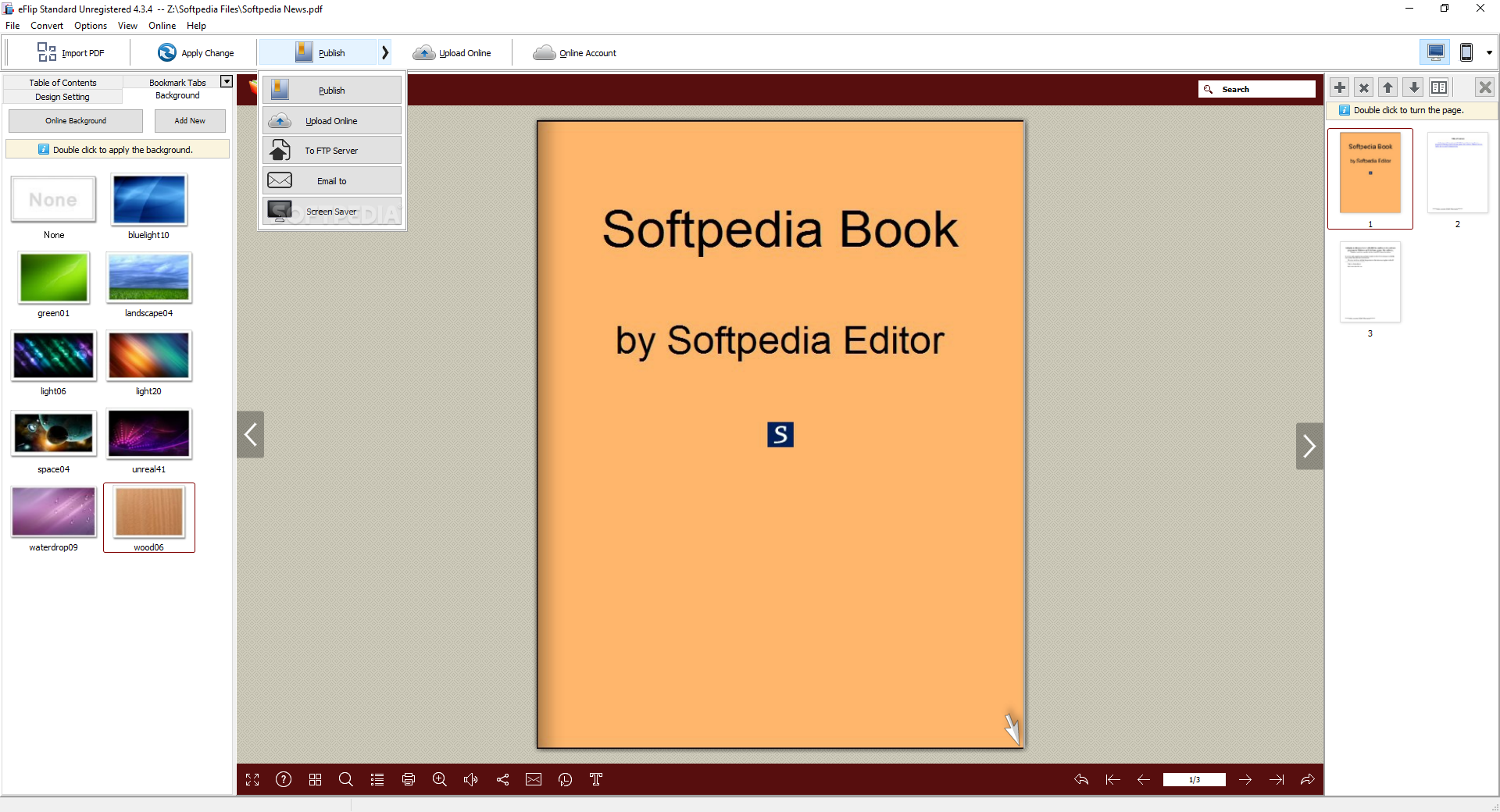1500x812 pixels.
Task: Select the light20 background thumbnail
Action: click(x=149, y=356)
